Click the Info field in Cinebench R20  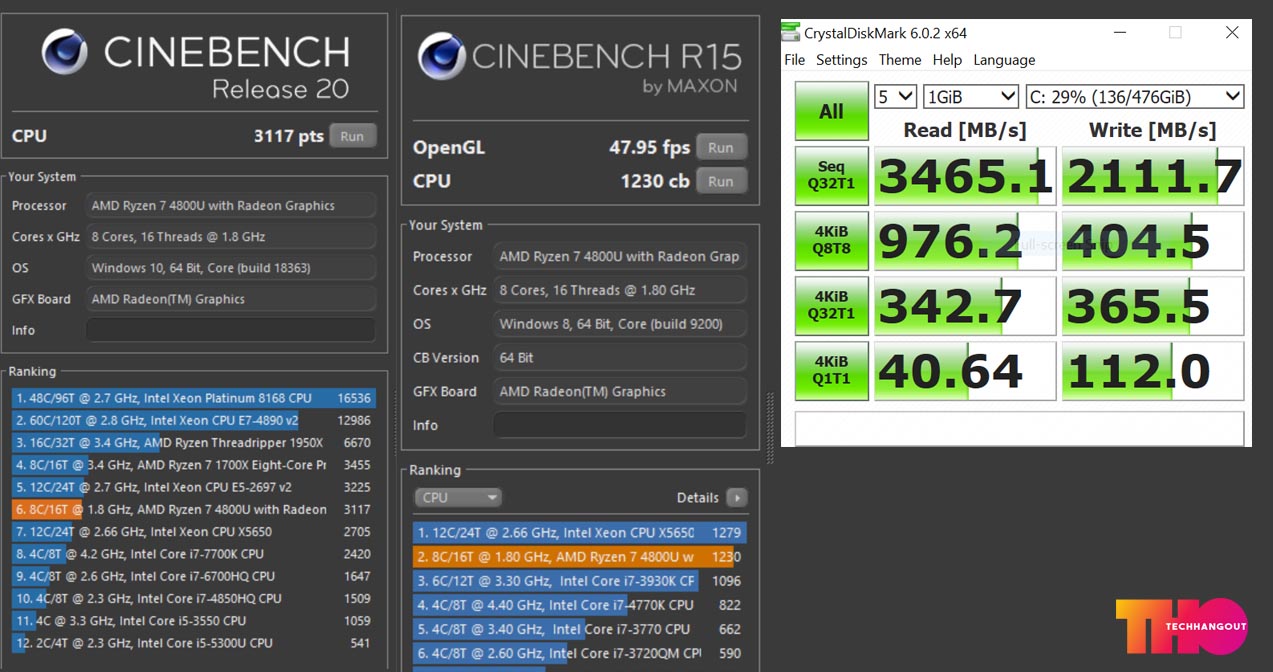[231, 330]
